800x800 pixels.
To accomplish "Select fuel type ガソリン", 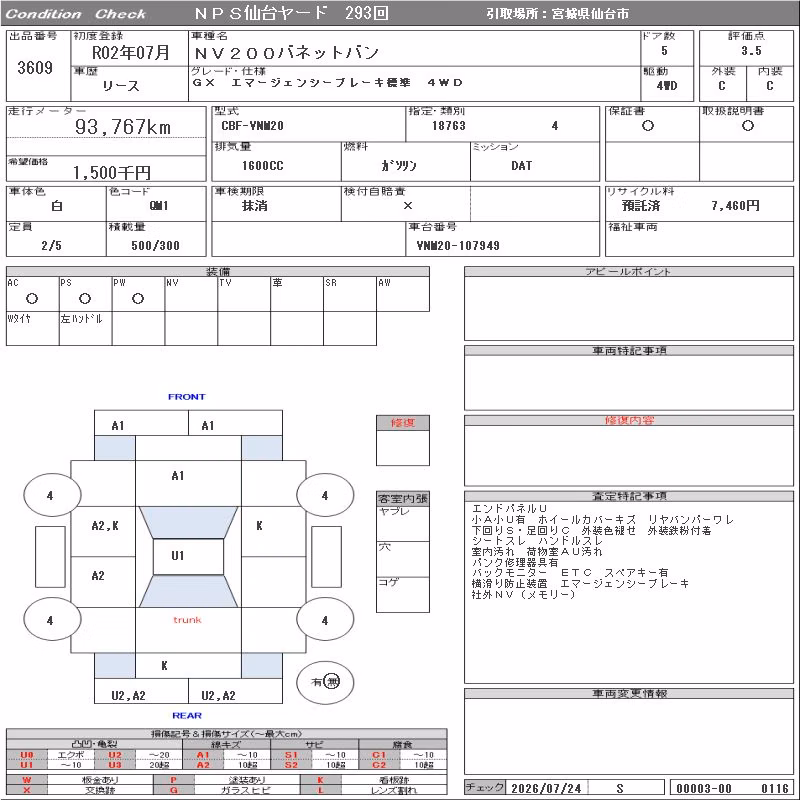I will pyautogui.click(x=399, y=165).
